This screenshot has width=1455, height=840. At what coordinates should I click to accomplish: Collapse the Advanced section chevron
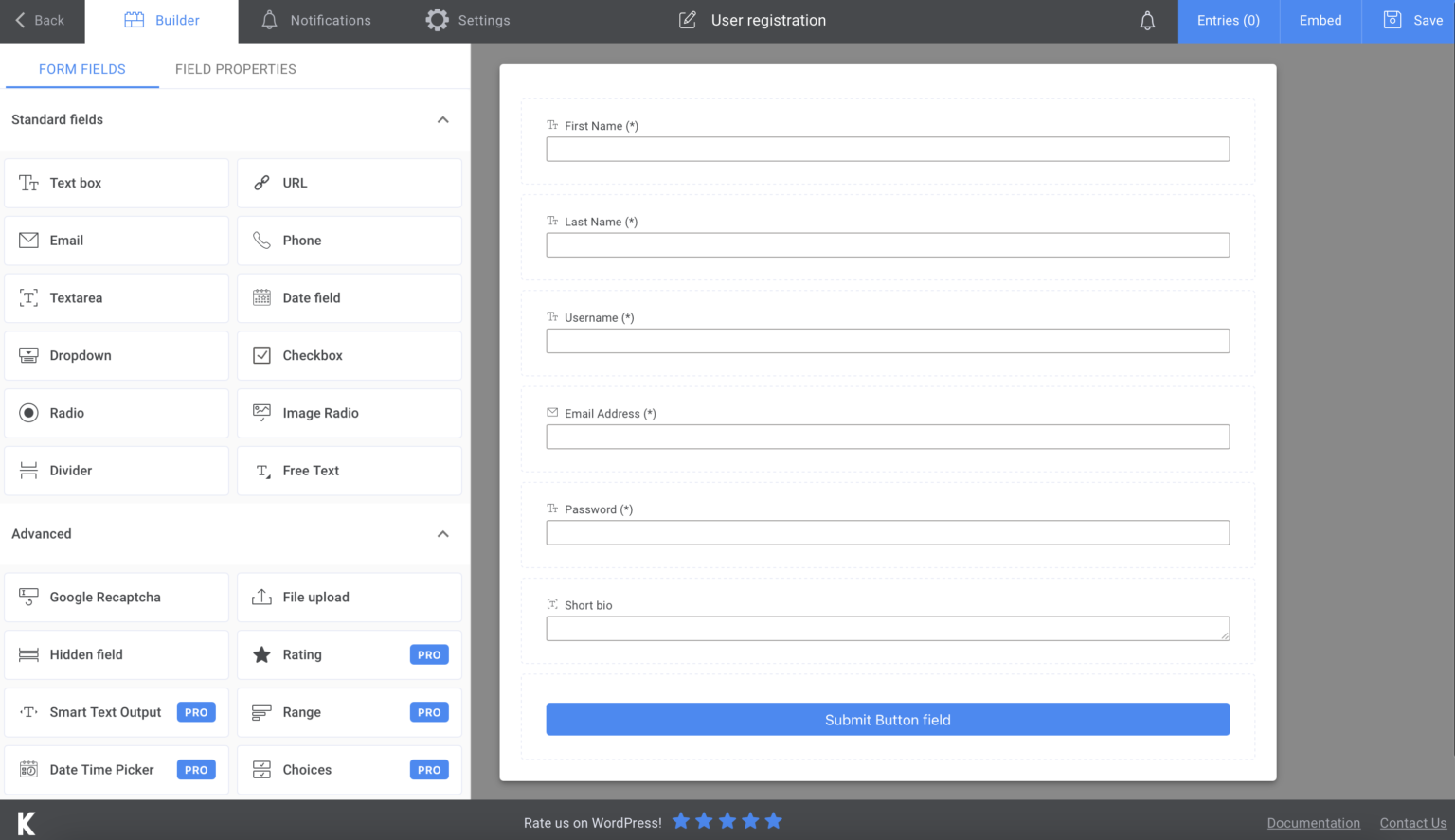[442, 534]
